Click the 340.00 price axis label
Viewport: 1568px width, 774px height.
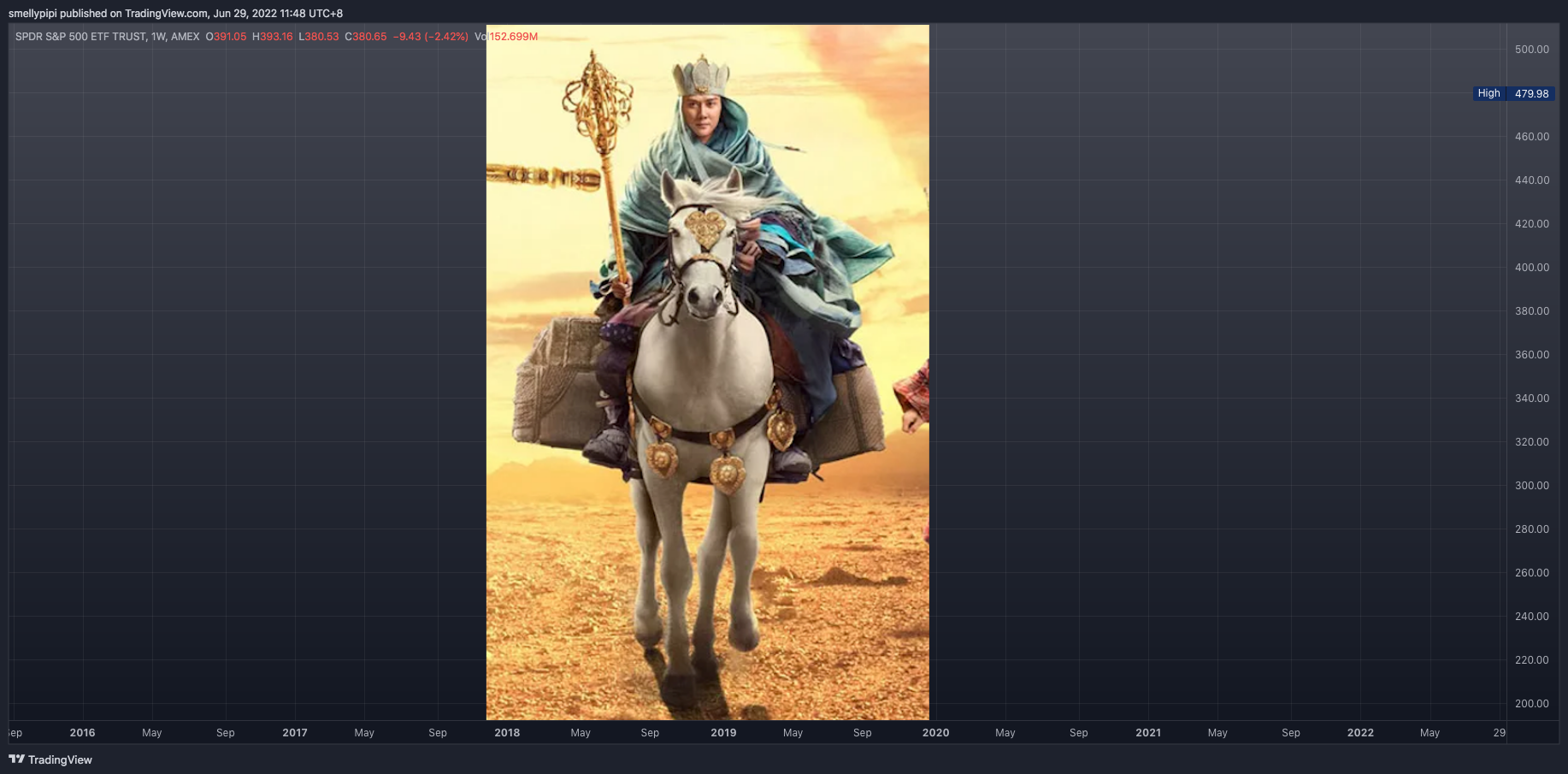(1532, 399)
